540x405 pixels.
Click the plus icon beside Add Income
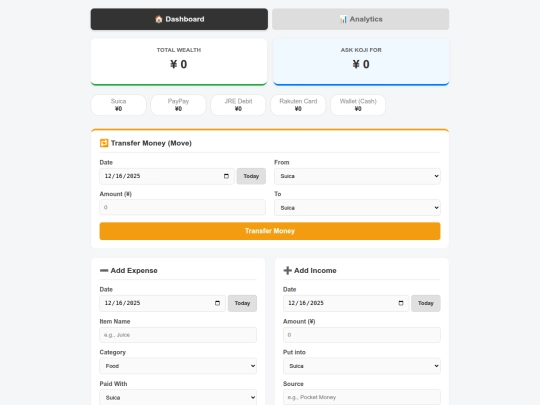point(288,270)
